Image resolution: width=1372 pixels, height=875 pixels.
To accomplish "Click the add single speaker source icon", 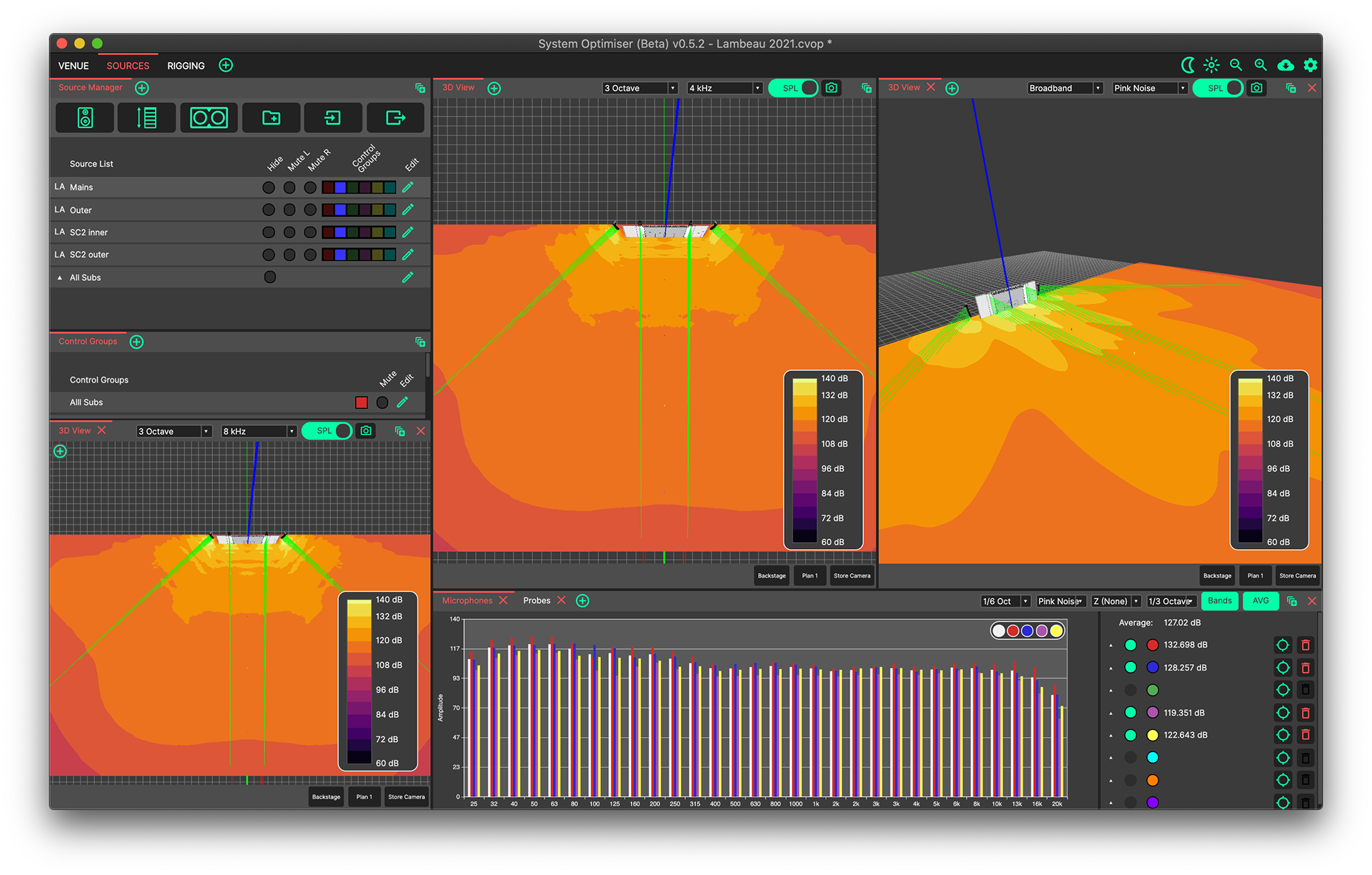I will (x=84, y=118).
